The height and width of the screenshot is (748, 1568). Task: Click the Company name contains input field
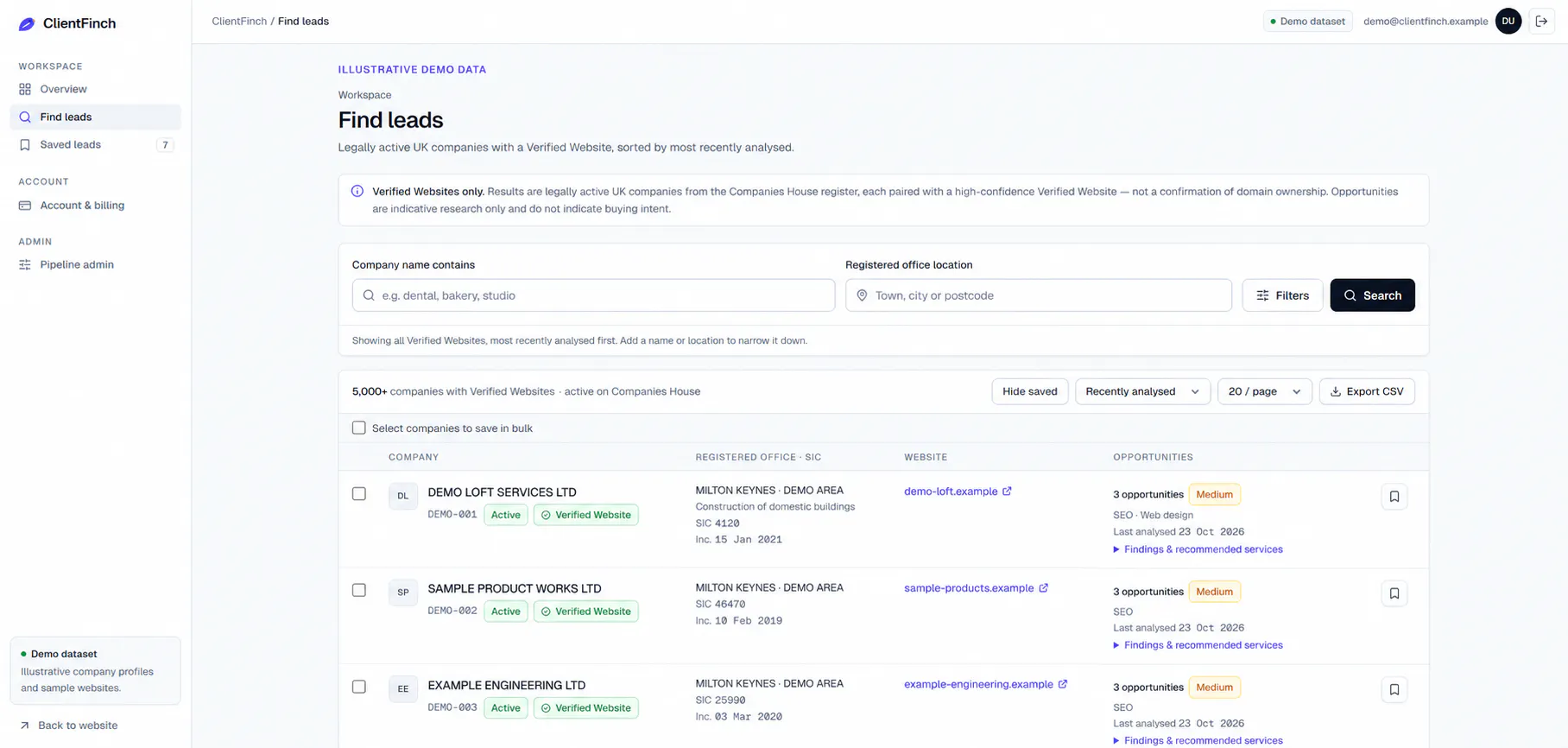(x=593, y=295)
